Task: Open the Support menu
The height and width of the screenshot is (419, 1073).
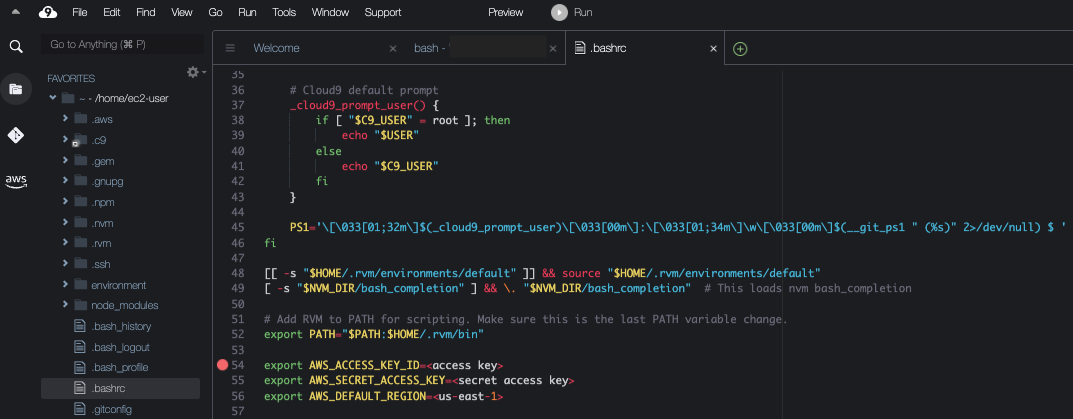Action: pyautogui.click(x=383, y=12)
